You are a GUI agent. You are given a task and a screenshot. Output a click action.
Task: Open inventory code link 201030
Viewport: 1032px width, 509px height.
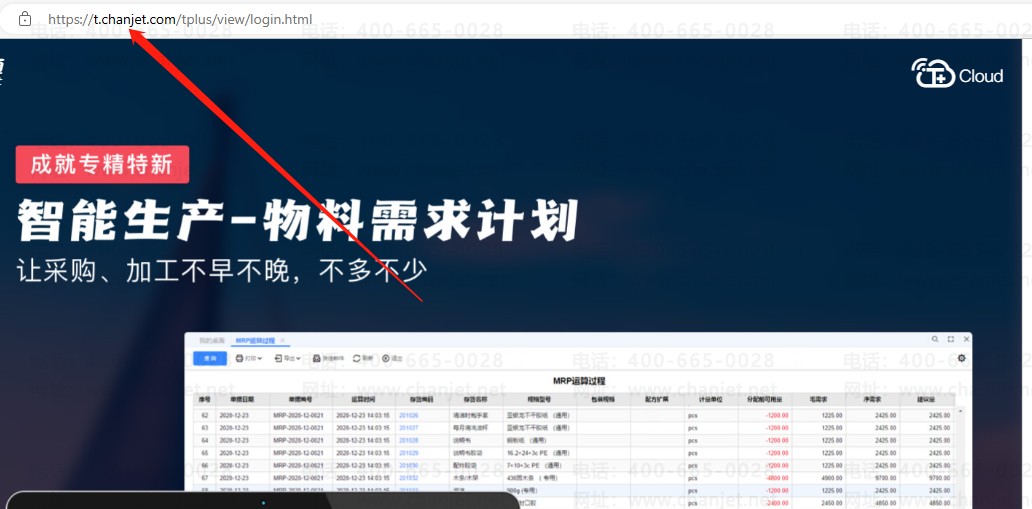pyautogui.click(x=409, y=466)
